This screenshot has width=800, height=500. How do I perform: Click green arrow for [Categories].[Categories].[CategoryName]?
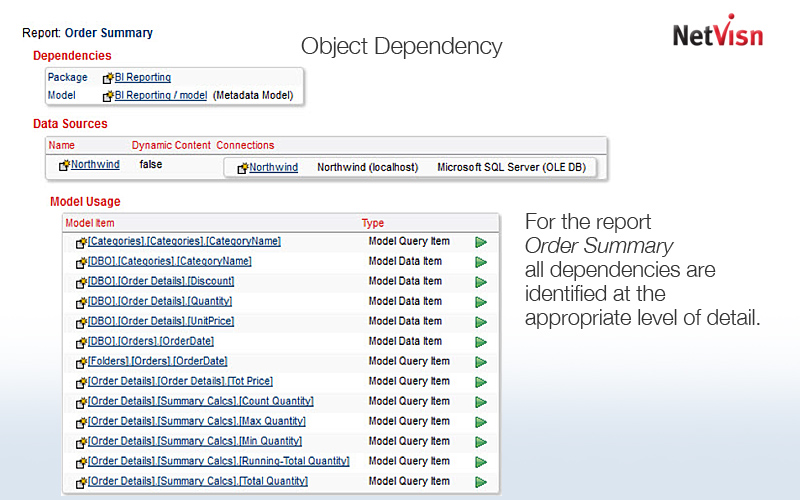point(481,242)
